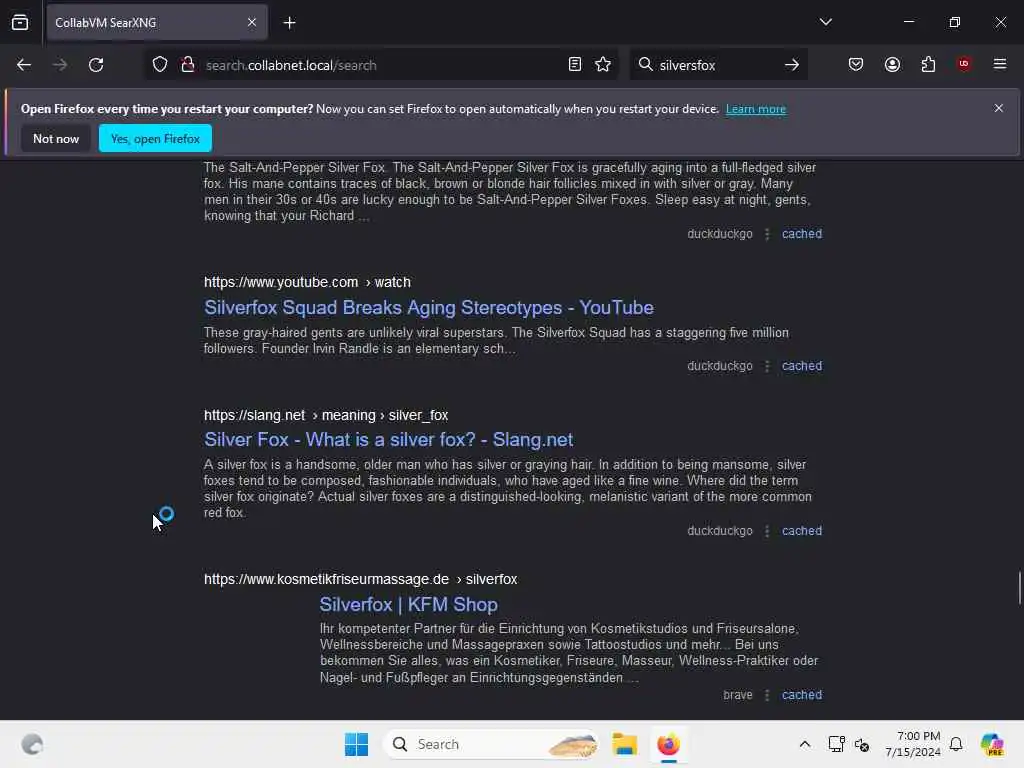
Task: Open the muted volume tray icon
Action: tap(862, 744)
